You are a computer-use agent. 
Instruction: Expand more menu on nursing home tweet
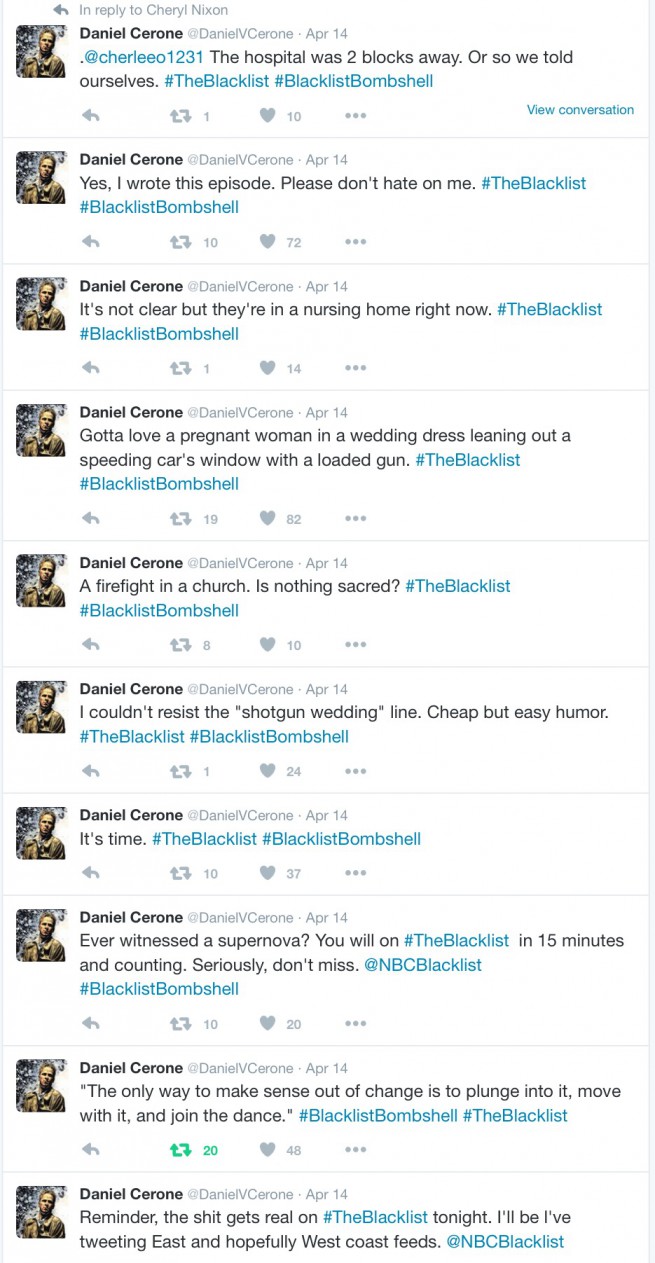[x=355, y=368]
